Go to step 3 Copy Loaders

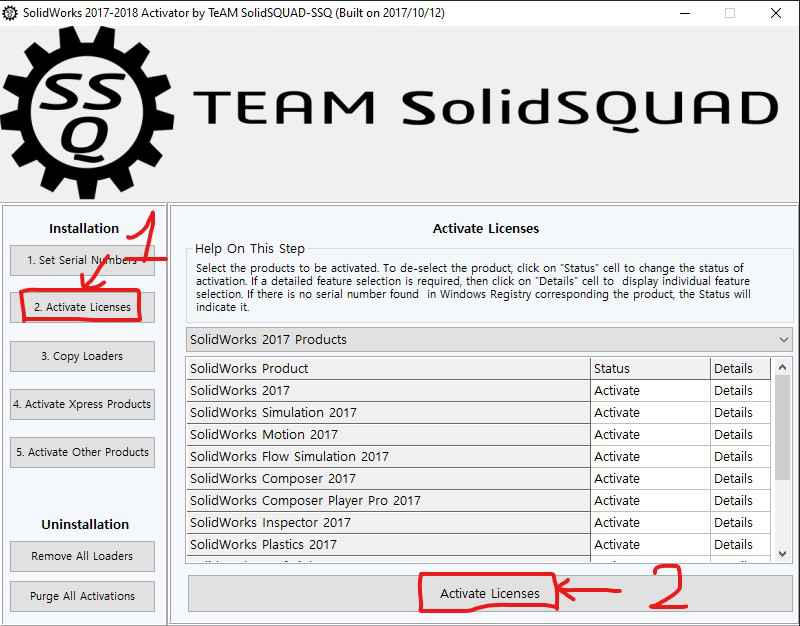[83, 356]
